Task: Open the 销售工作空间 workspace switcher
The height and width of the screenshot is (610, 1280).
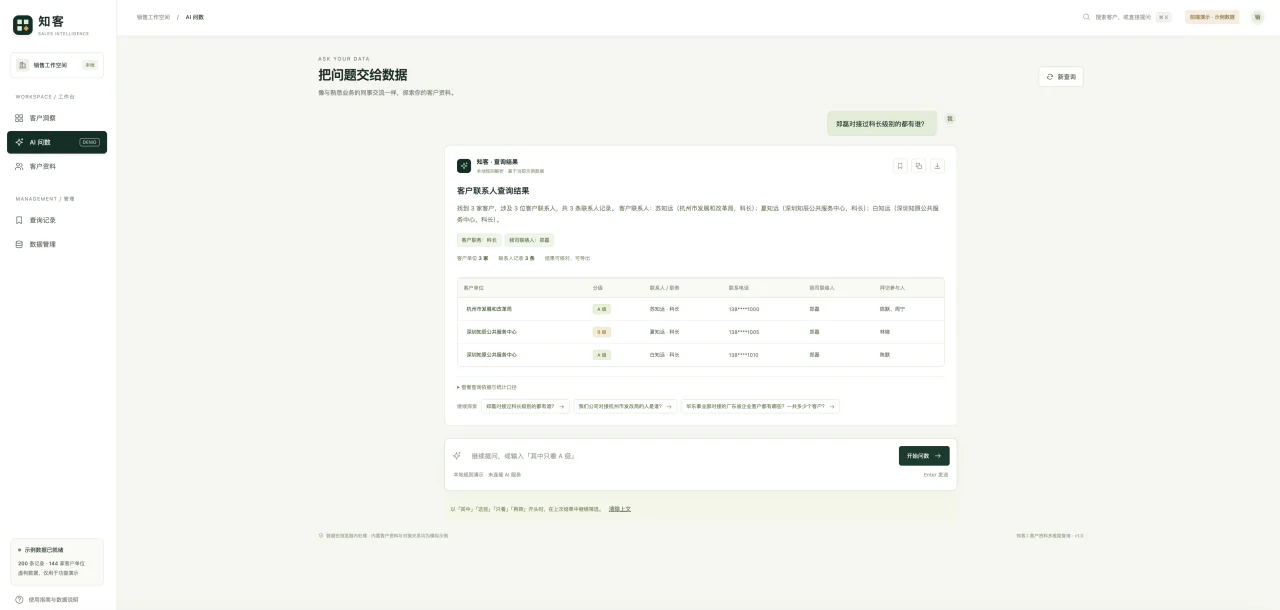Action: (57, 65)
